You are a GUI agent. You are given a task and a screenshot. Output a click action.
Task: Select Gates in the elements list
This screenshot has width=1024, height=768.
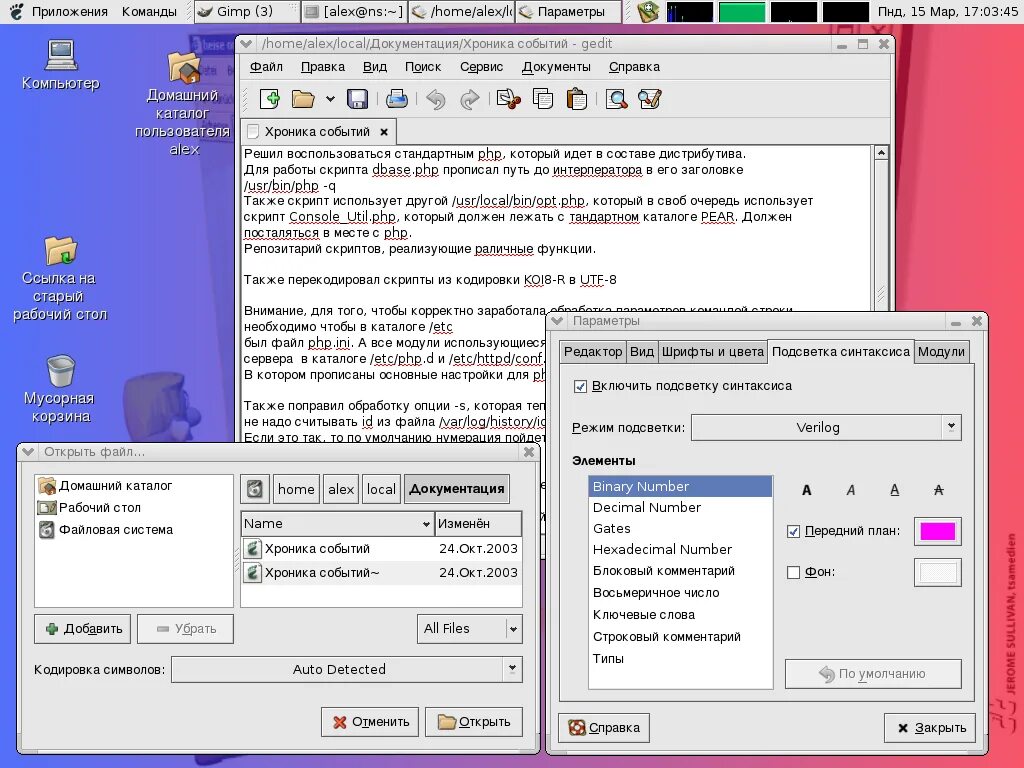(680, 528)
